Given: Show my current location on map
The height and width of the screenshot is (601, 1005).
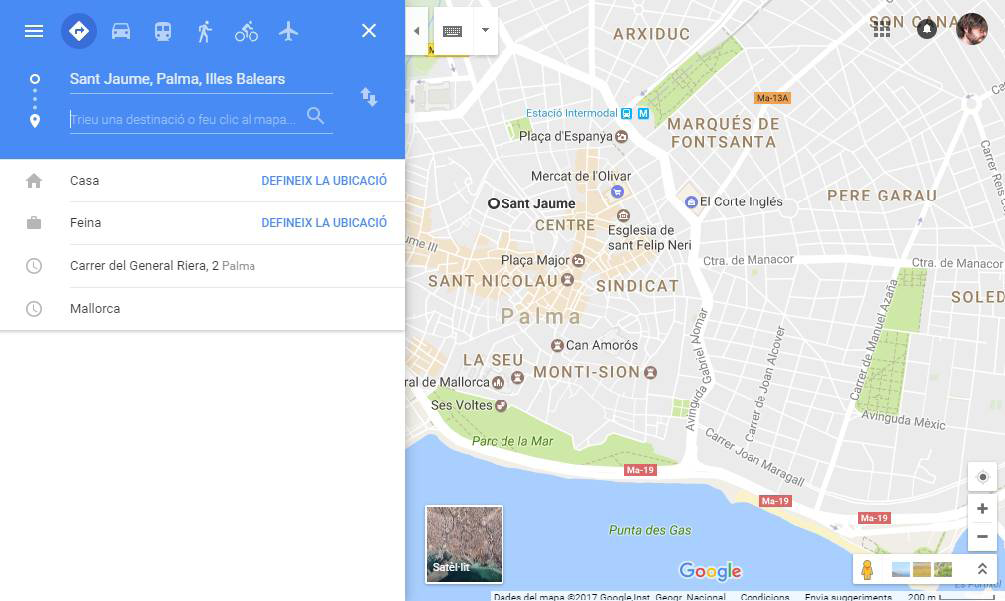Looking at the screenshot, I should point(982,477).
